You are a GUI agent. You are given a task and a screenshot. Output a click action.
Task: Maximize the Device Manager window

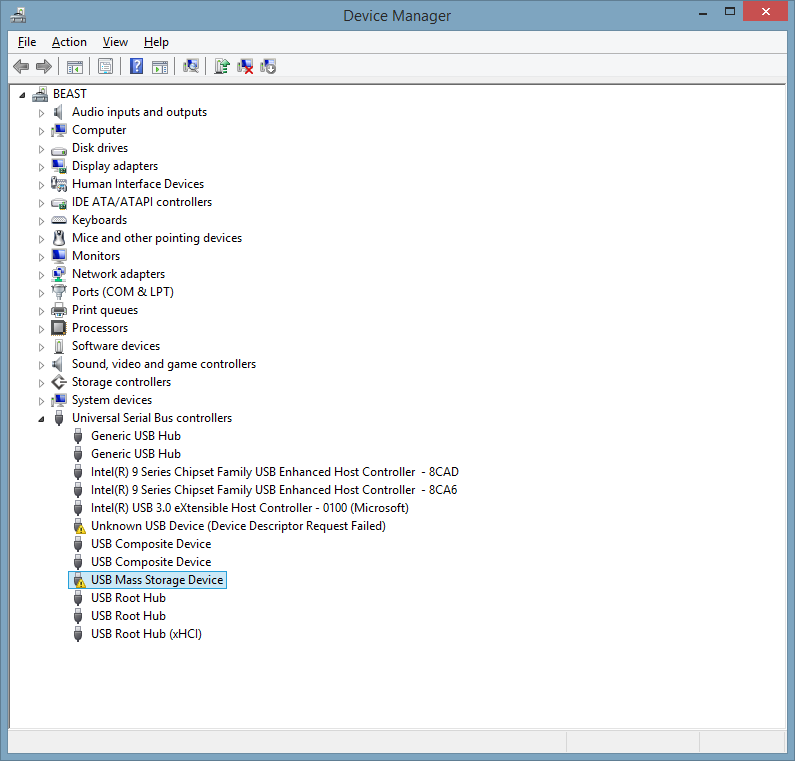[x=730, y=12]
